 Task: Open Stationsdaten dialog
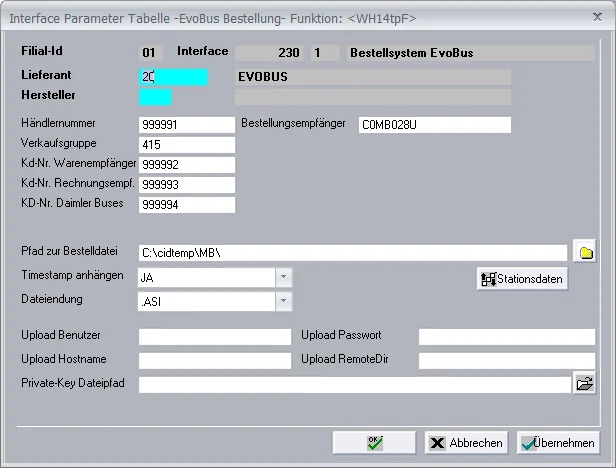click(522, 279)
